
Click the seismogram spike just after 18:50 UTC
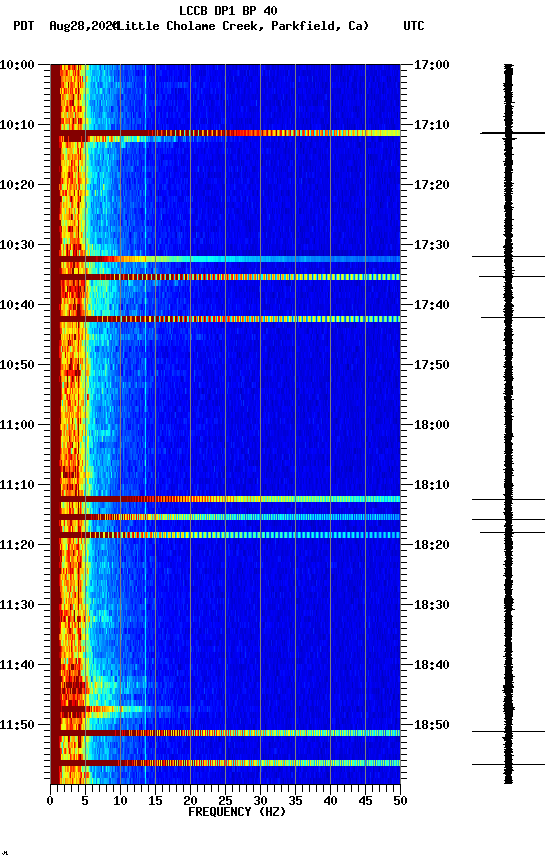[x=508, y=732]
